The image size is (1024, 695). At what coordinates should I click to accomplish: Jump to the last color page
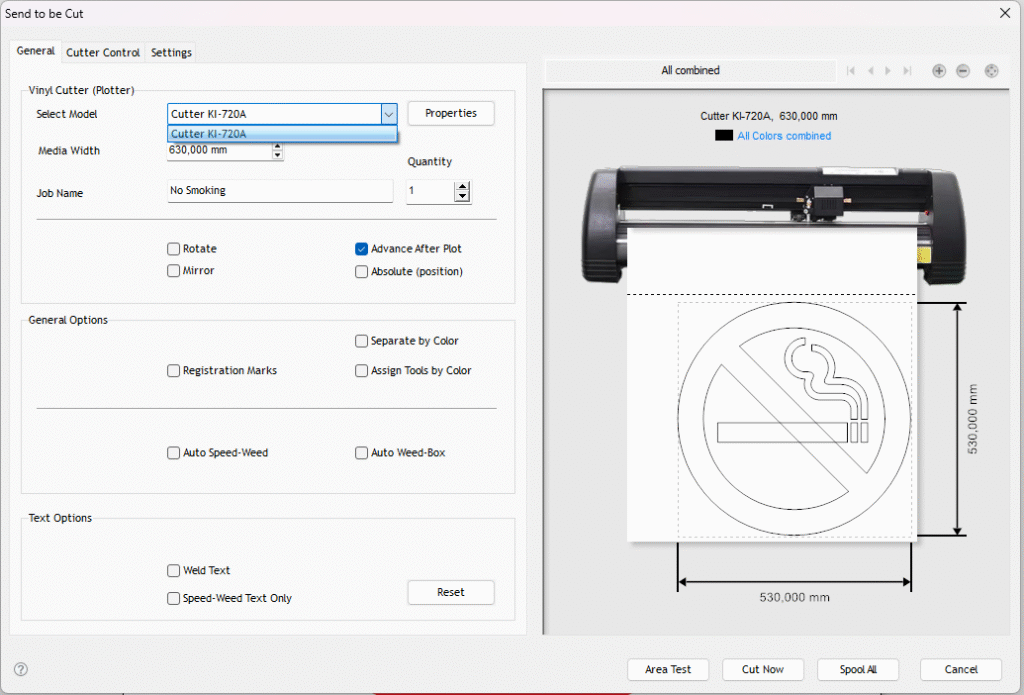coord(907,71)
